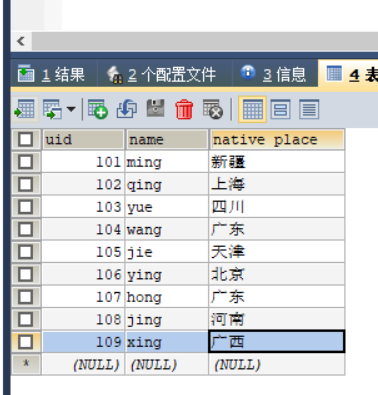Select the name cell xing
Viewport: 378px width, 395px height.
tap(167, 342)
